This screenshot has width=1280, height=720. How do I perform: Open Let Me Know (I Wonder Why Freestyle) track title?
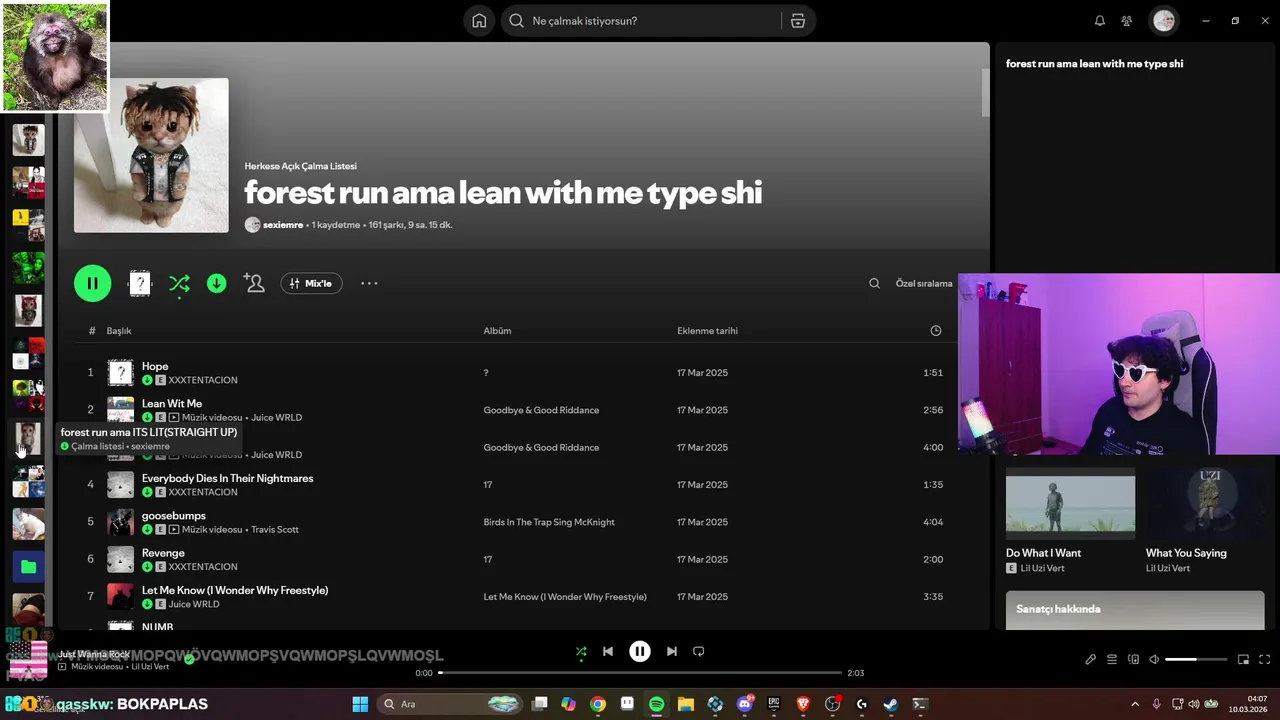pos(235,591)
